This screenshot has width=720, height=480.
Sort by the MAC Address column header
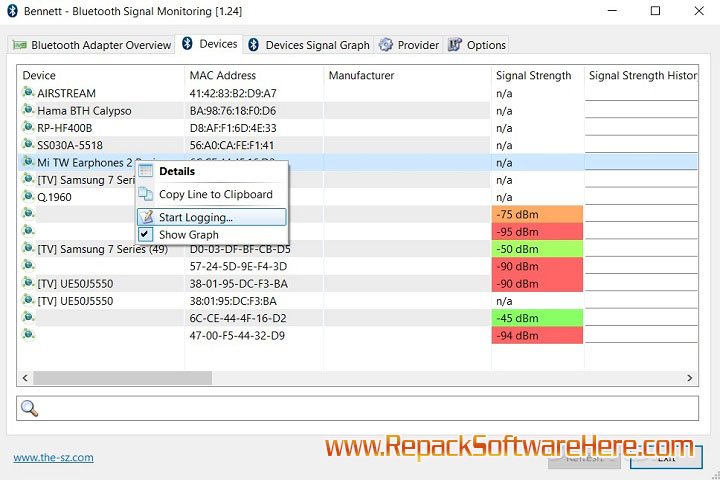click(x=254, y=75)
